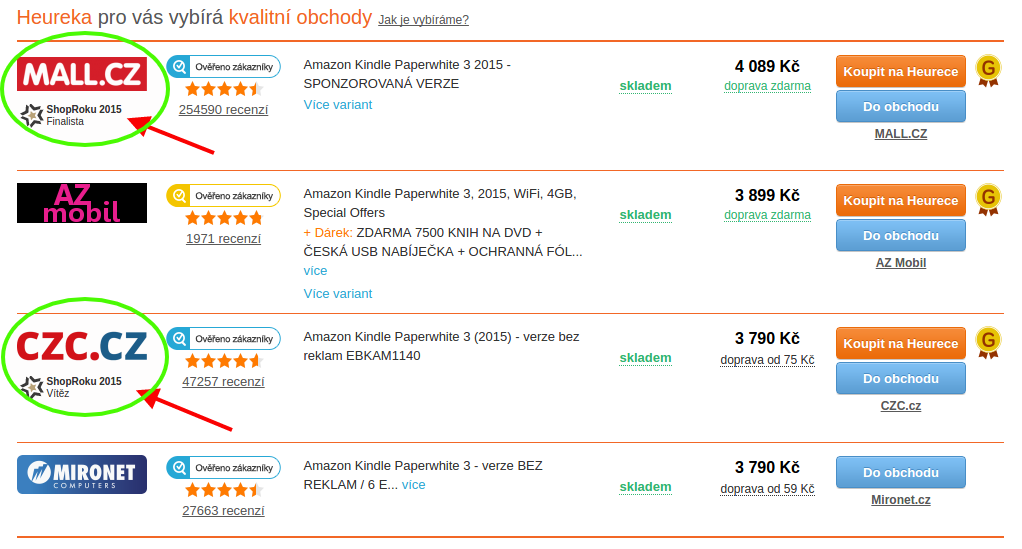Click the AZ mobil shop logo

coord(82,203)
